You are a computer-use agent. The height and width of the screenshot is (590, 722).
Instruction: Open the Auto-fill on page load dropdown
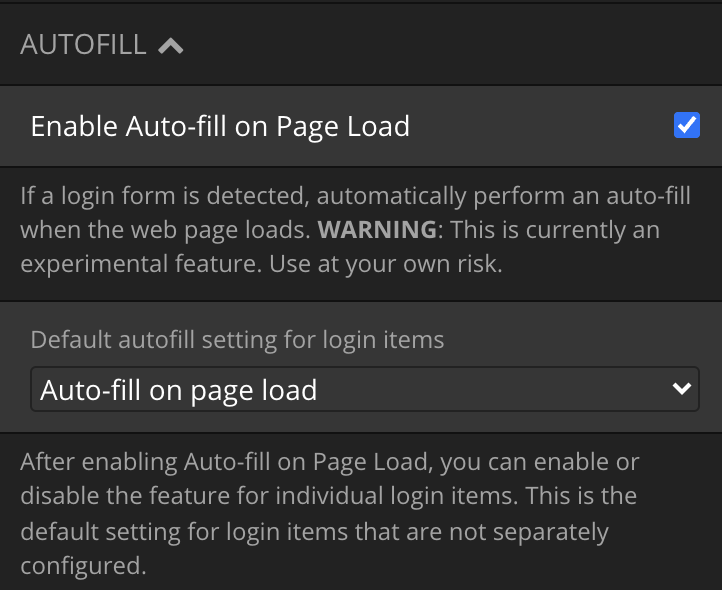(365, 389)
